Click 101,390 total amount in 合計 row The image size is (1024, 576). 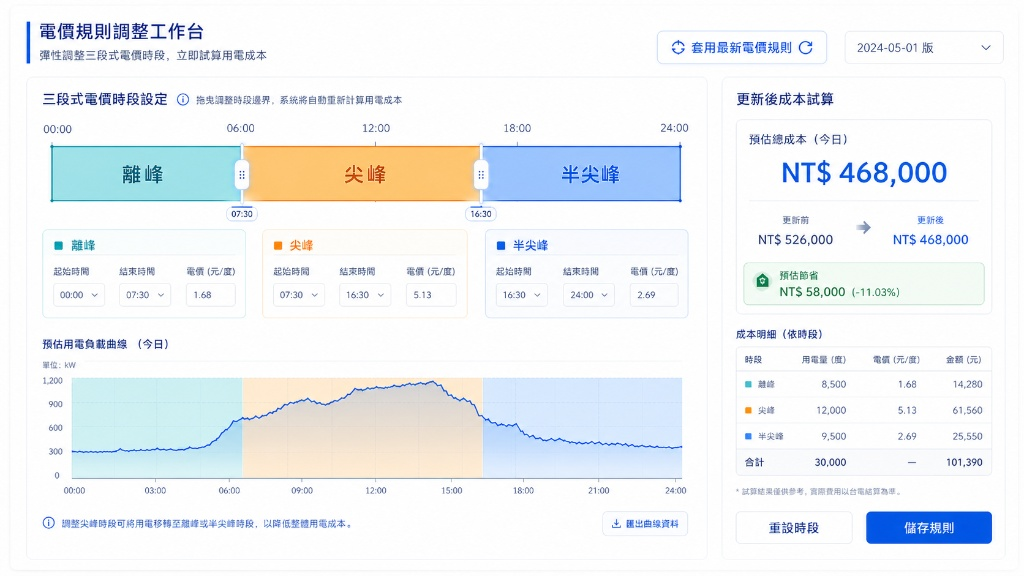tap(964, 462)
